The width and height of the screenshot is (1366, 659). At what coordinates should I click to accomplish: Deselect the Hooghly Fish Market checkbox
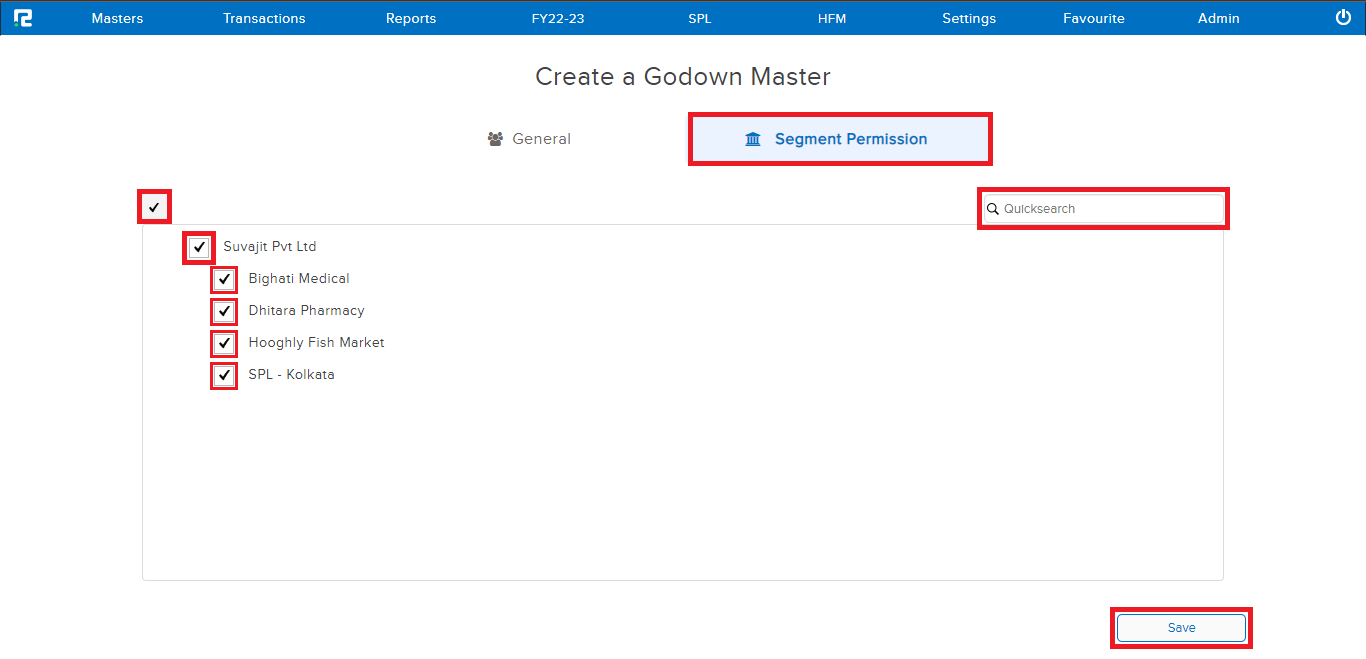click(x=224, y=343)
